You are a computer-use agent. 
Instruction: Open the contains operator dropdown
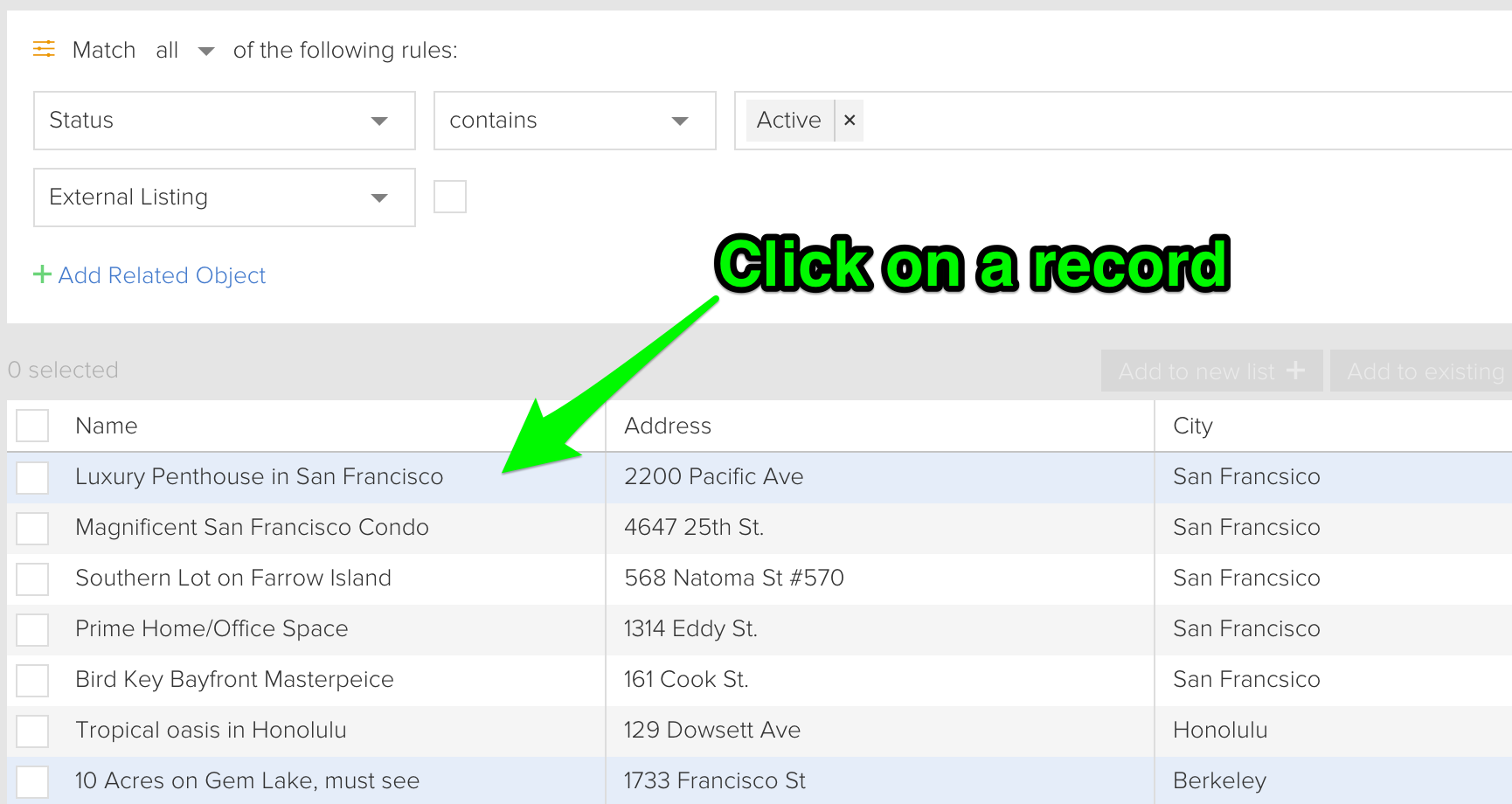coord(574,121)
